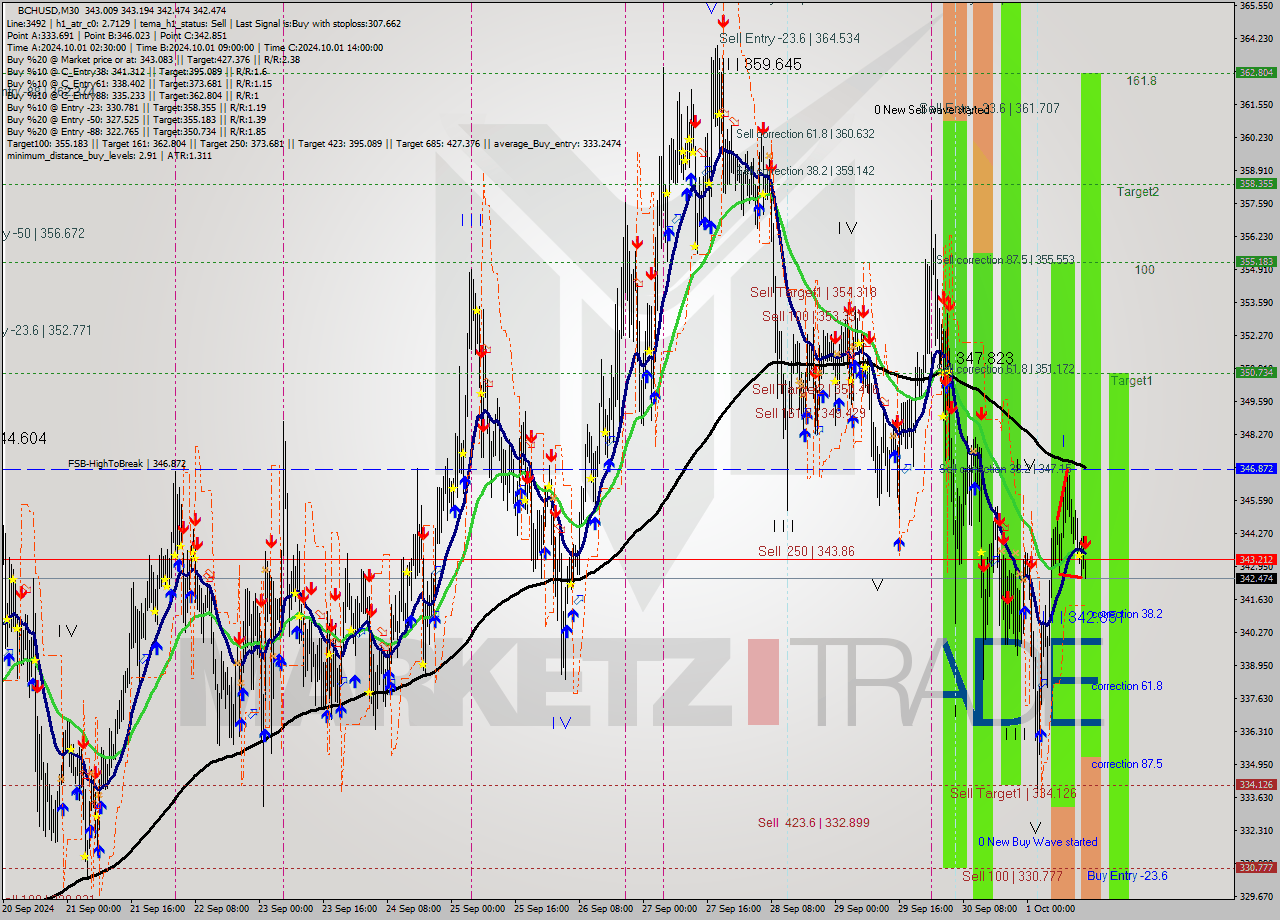This screenshot has width=1280, height=920.
Task: Click 'Last Signal is:Buy with stoploss:307.662' text
Action: [317, 23]
